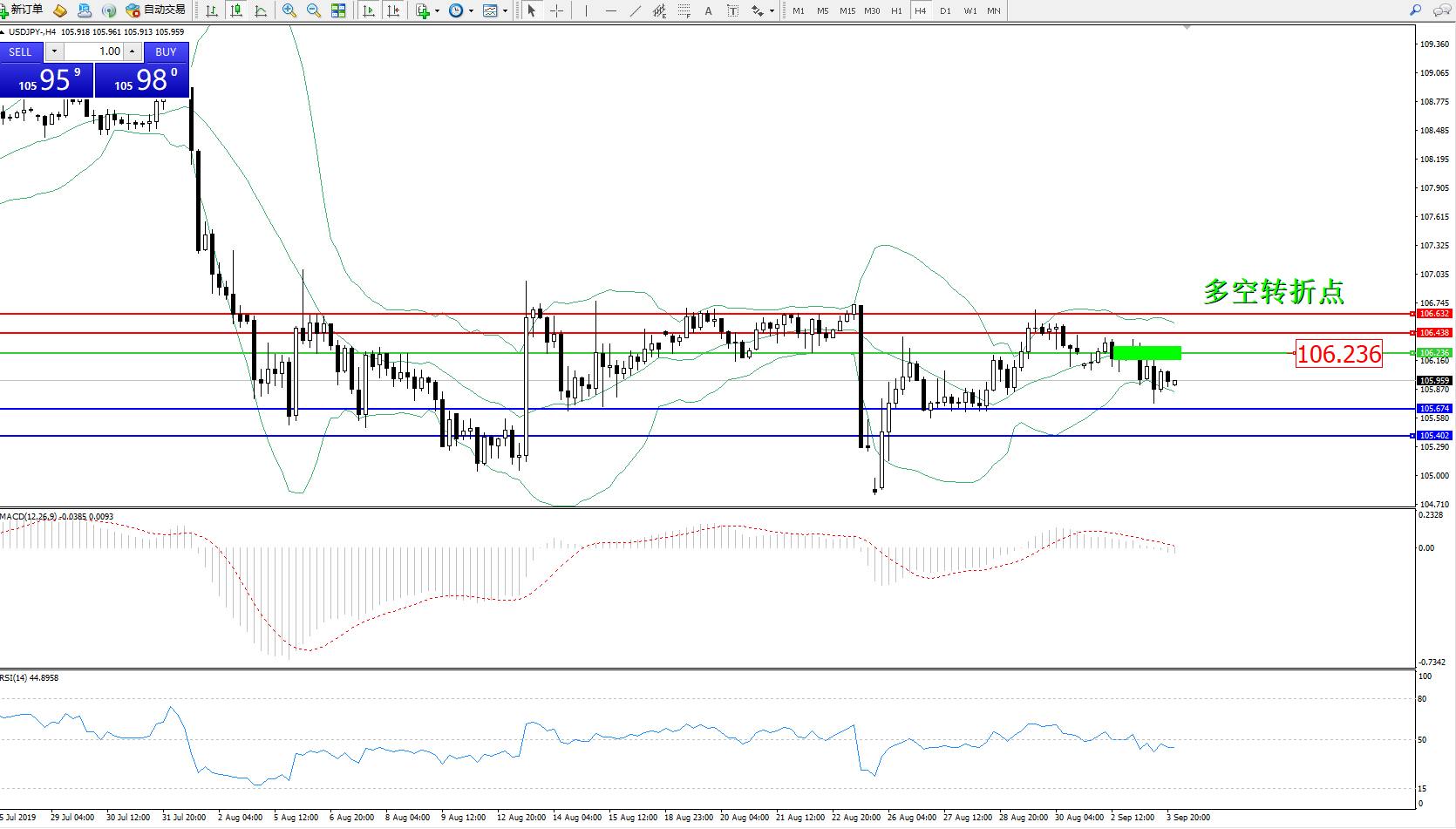Select the Crosshair tool
This screenshot has height=829, width=1456.
[556, 10]
